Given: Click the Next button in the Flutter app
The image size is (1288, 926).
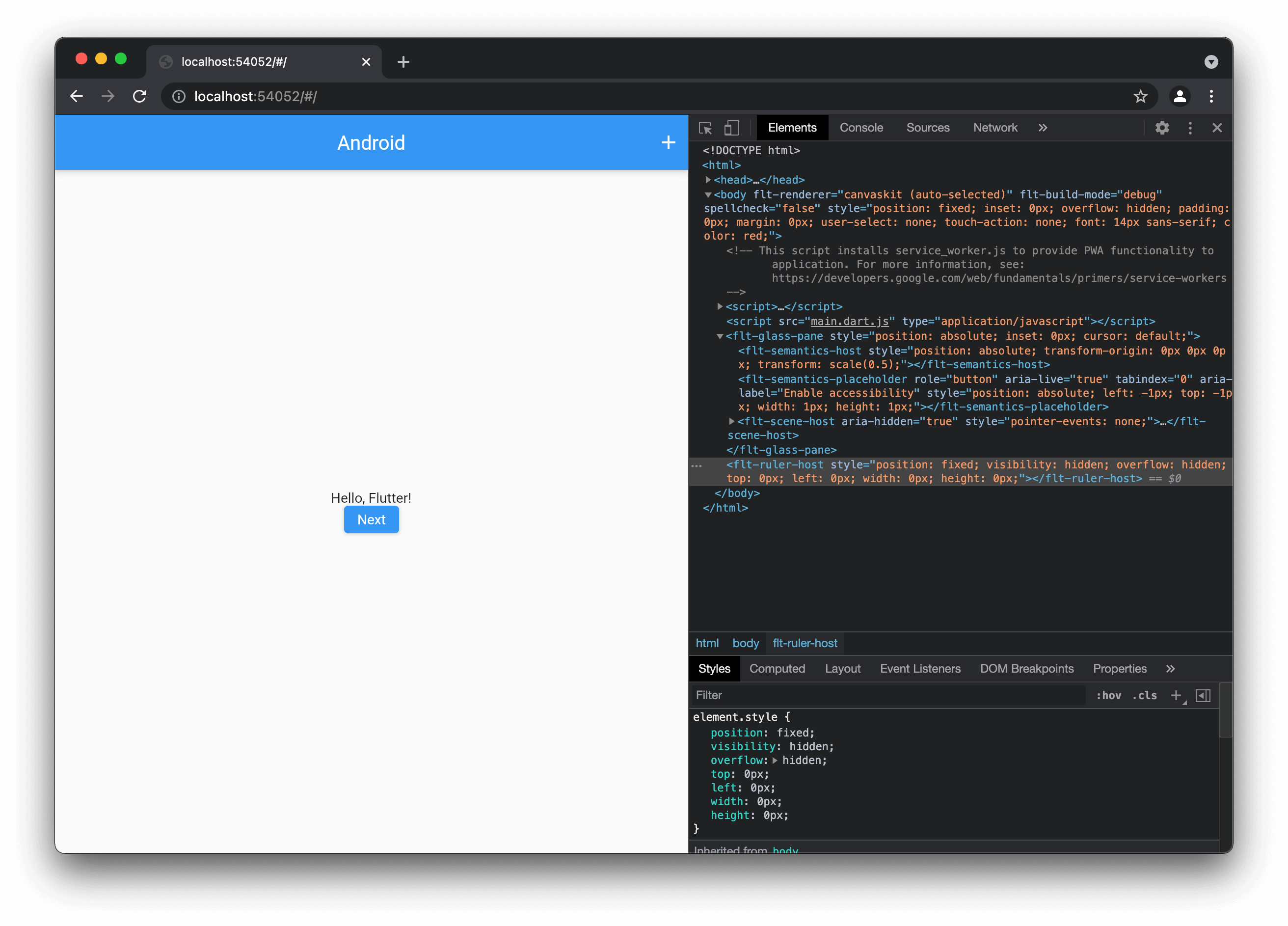Looking at the screenshot, I should [371, 519].
